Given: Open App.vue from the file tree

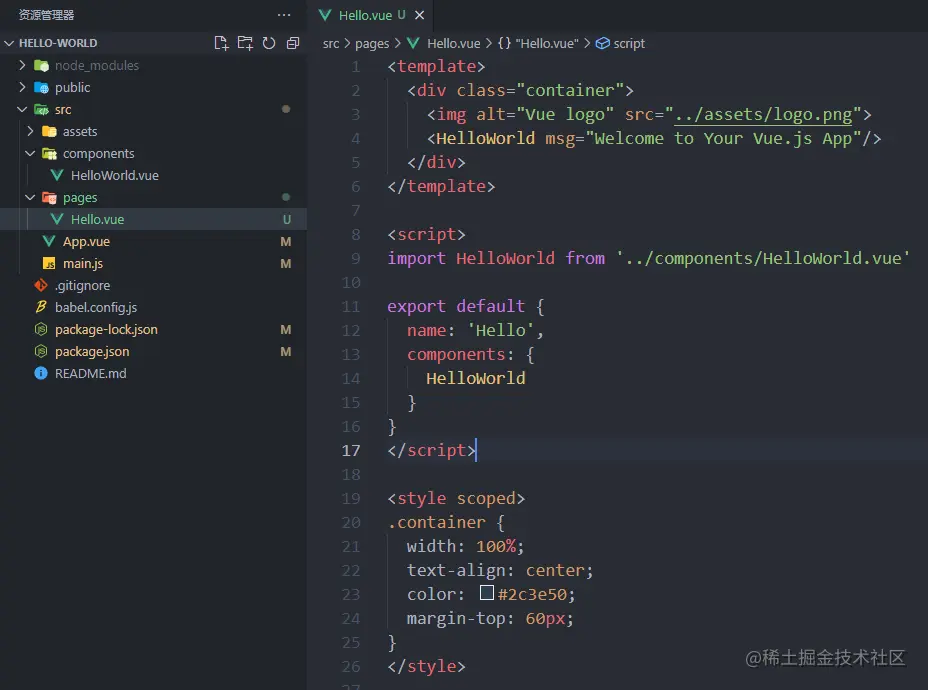Looking at the screenshot, I should tap(86, 241).
